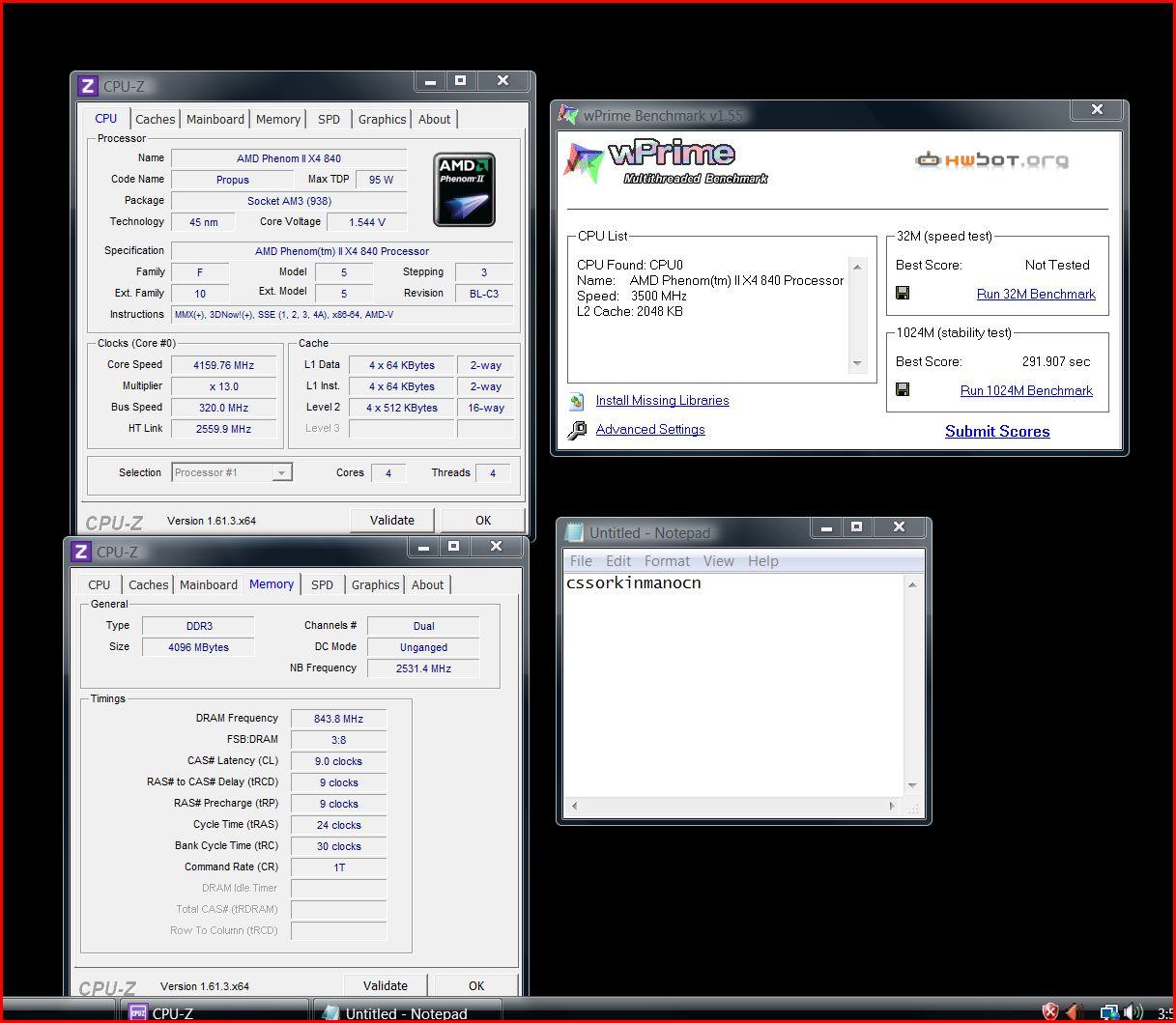This screenshot has height=1023, width=1176.
Task: Click the wPrime CPU List scrollbar down arrow
Action: (x=856, y=363)
